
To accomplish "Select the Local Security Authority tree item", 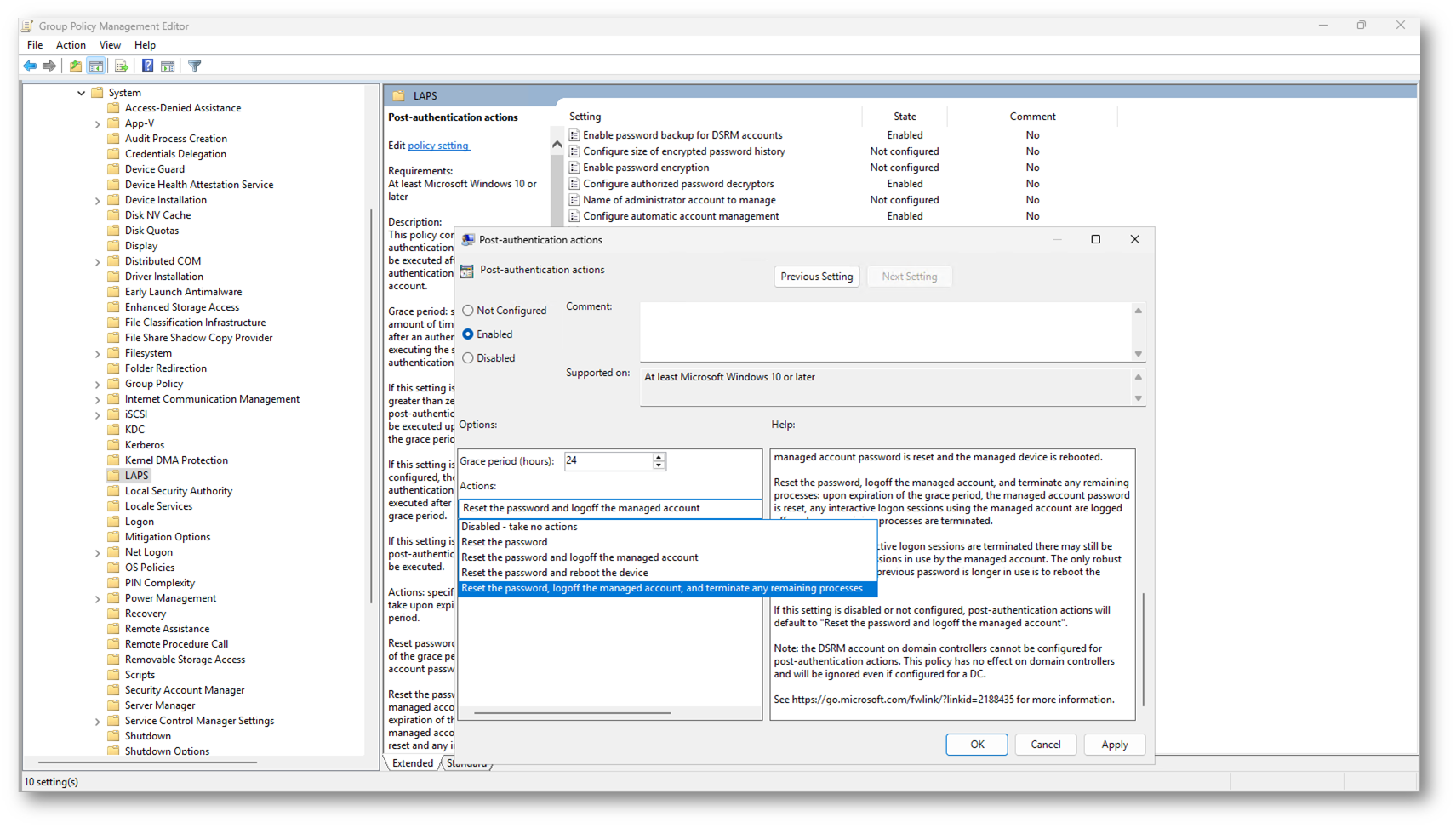I will click(x=178, y=491).
